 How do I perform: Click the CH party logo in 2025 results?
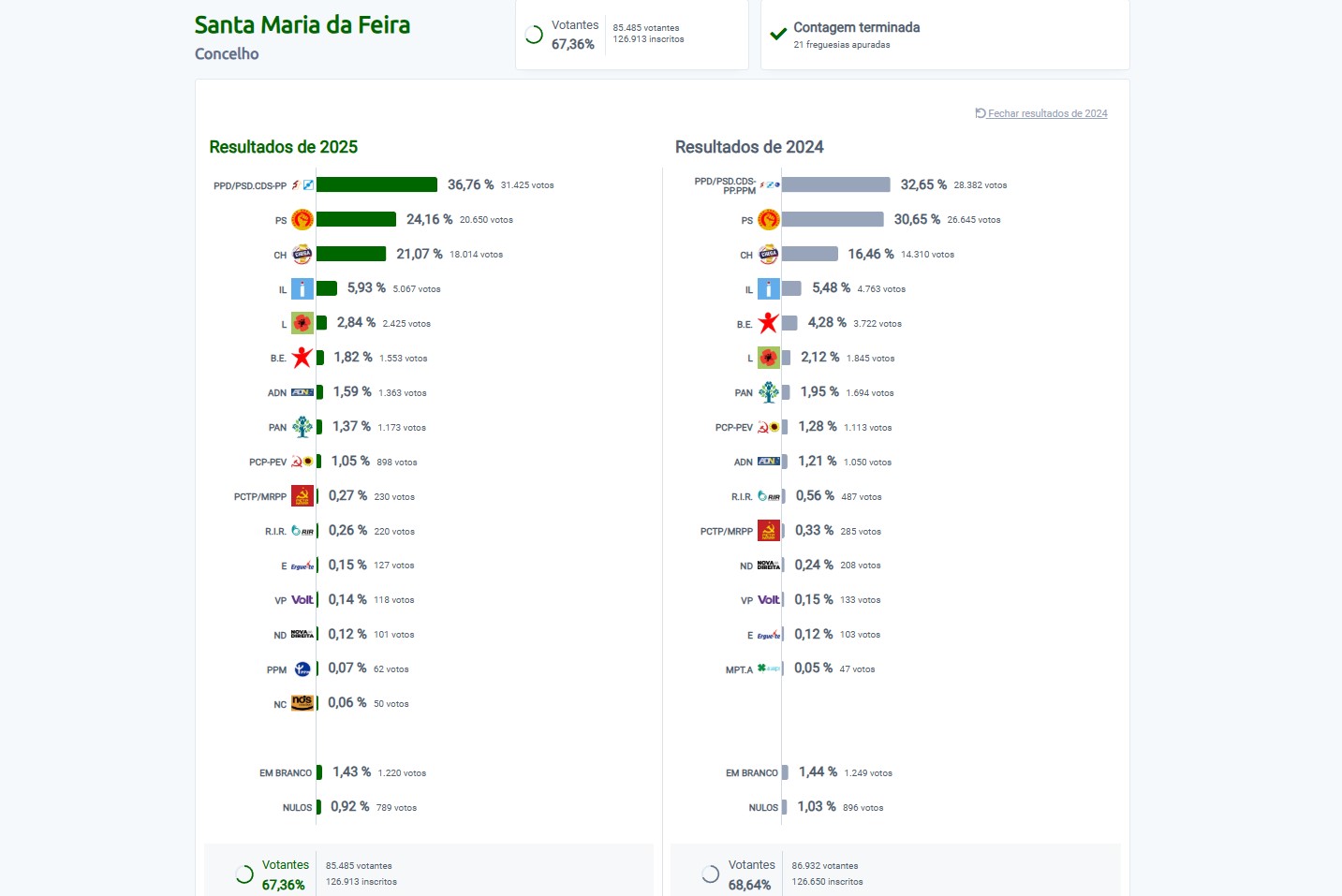pos(302,255)
